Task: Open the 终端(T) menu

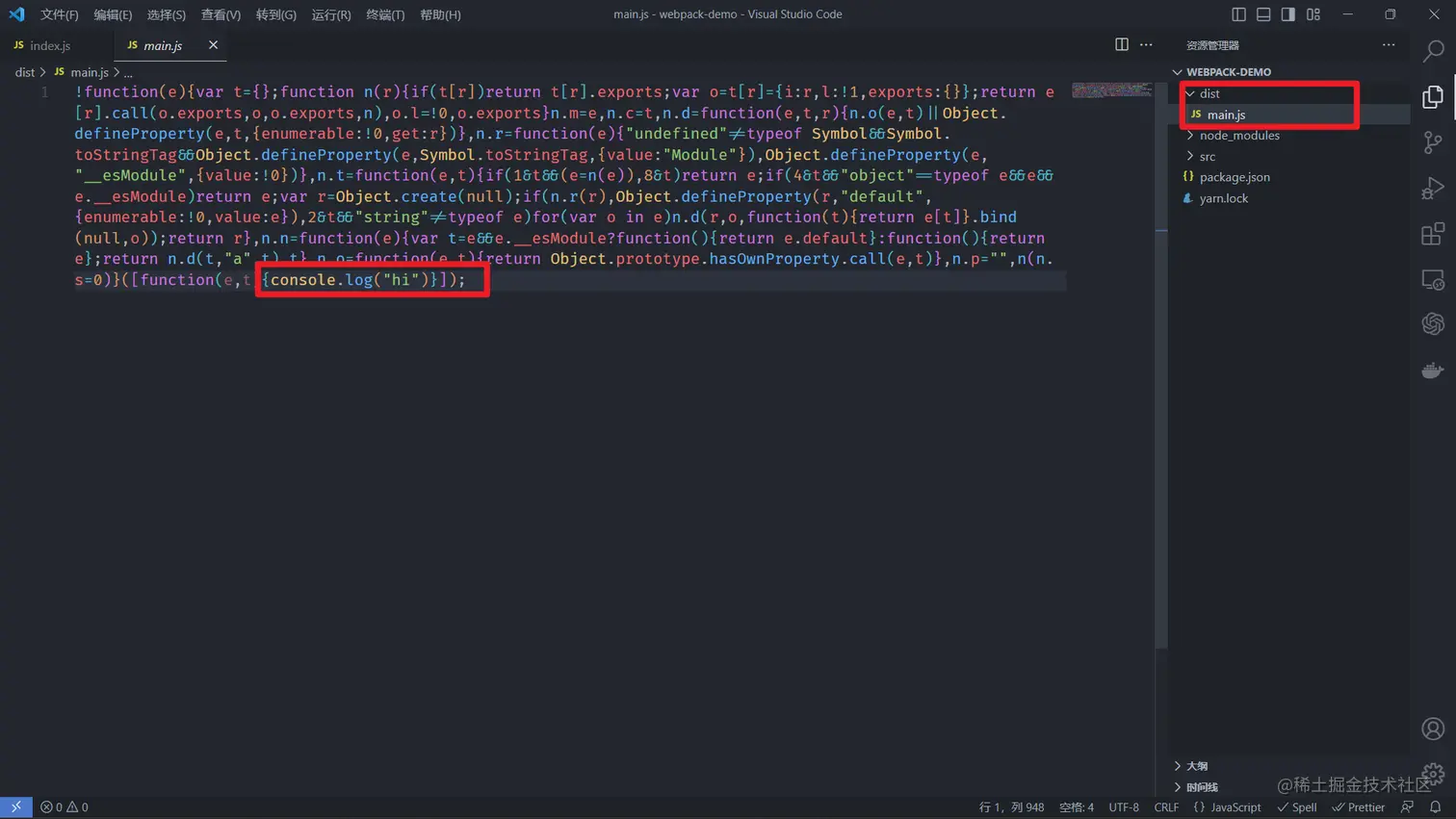Action: tap(385, 14)
